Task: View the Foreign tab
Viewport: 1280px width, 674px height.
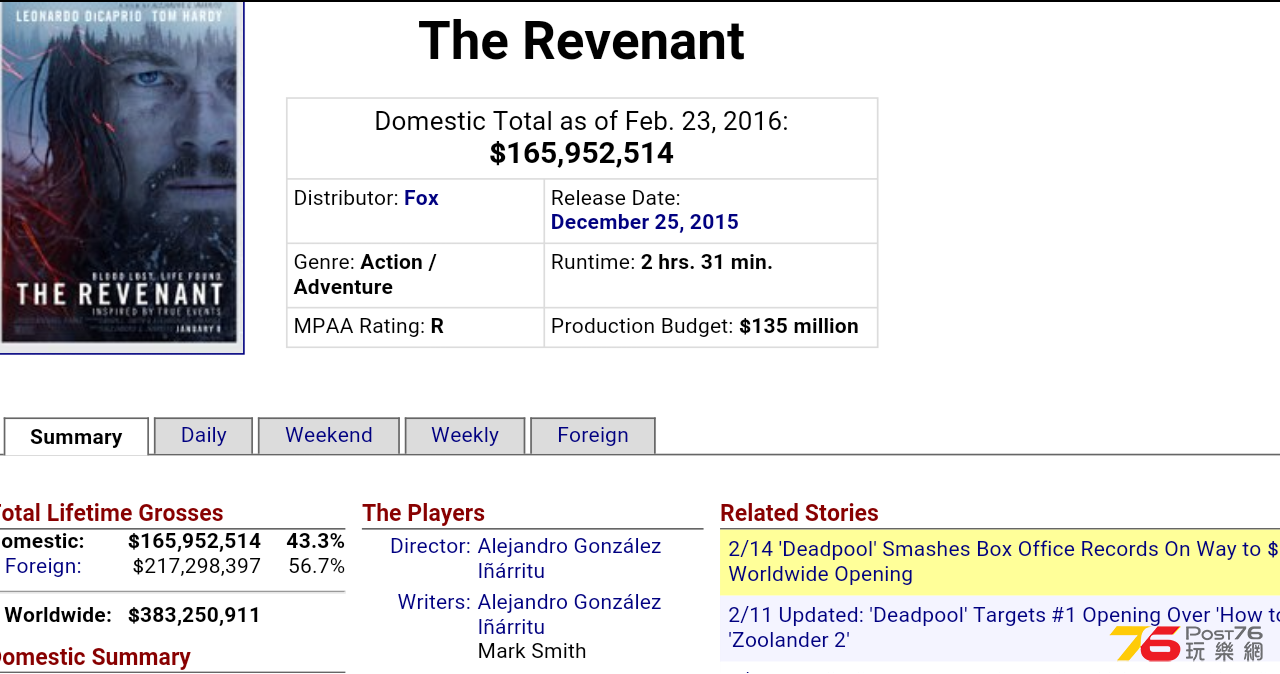Action: coord(593,435)
